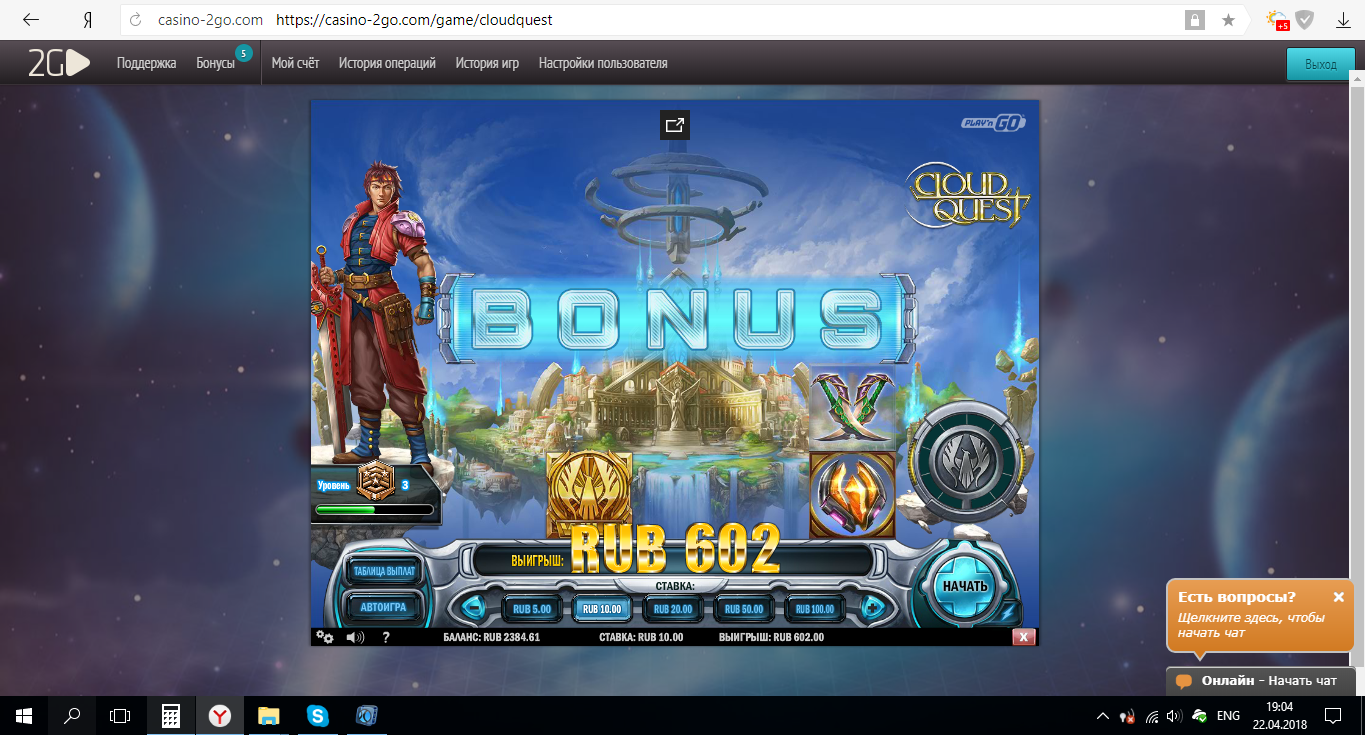Click the Yandex Я home icon
Screen dimensions: 1365x735
coord(85,20)
